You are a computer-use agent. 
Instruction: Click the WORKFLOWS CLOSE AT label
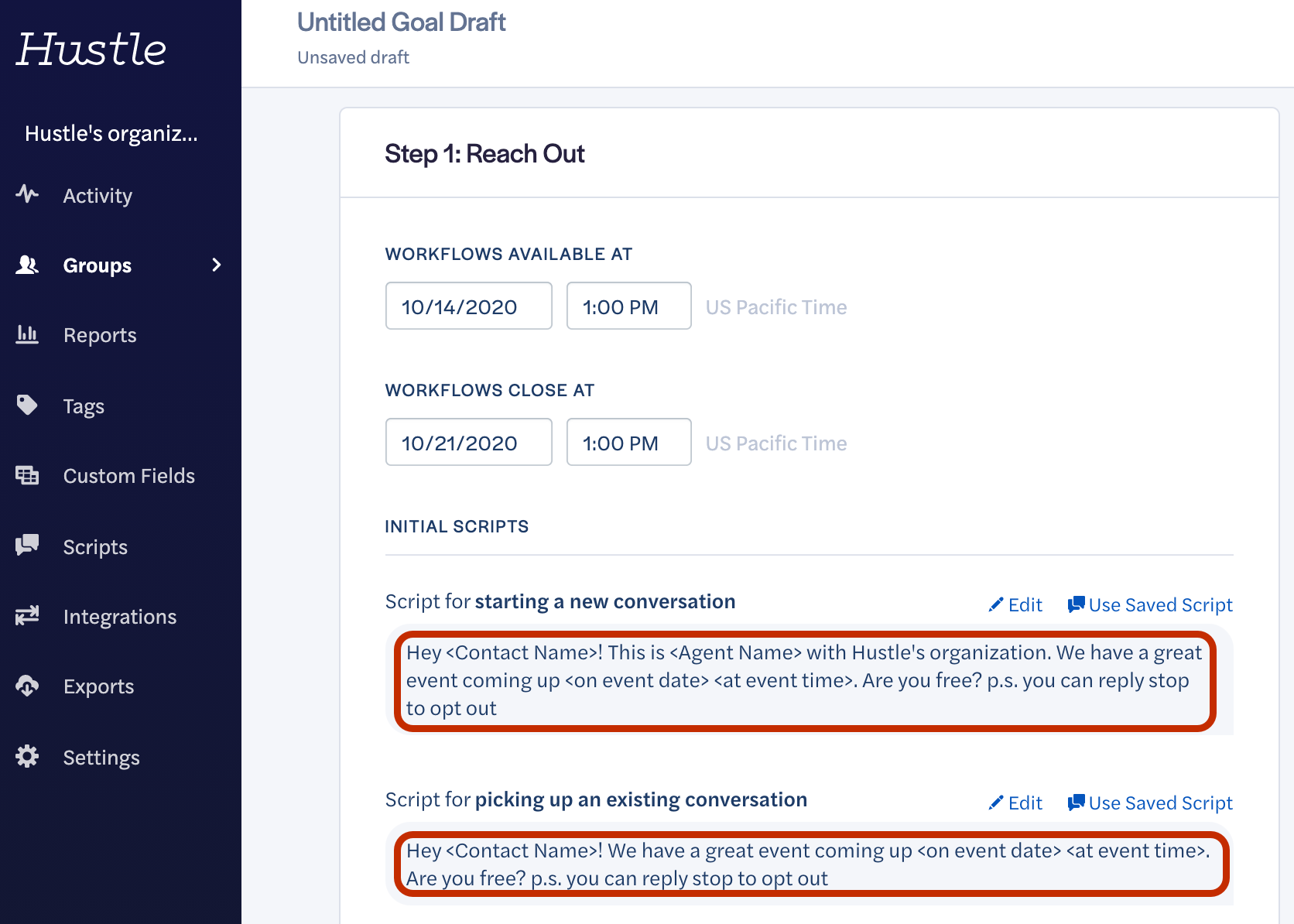[x=490, y=390]
